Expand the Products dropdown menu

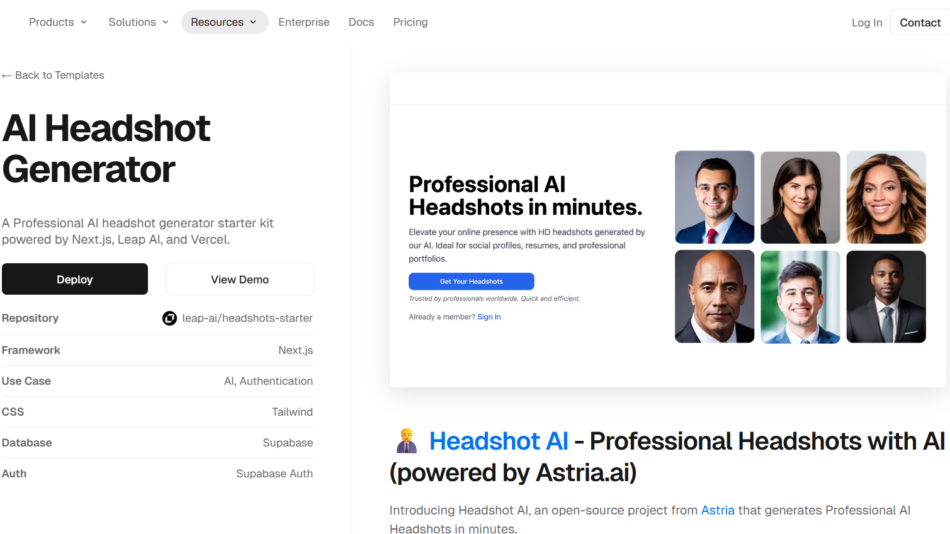click(57, 22)
